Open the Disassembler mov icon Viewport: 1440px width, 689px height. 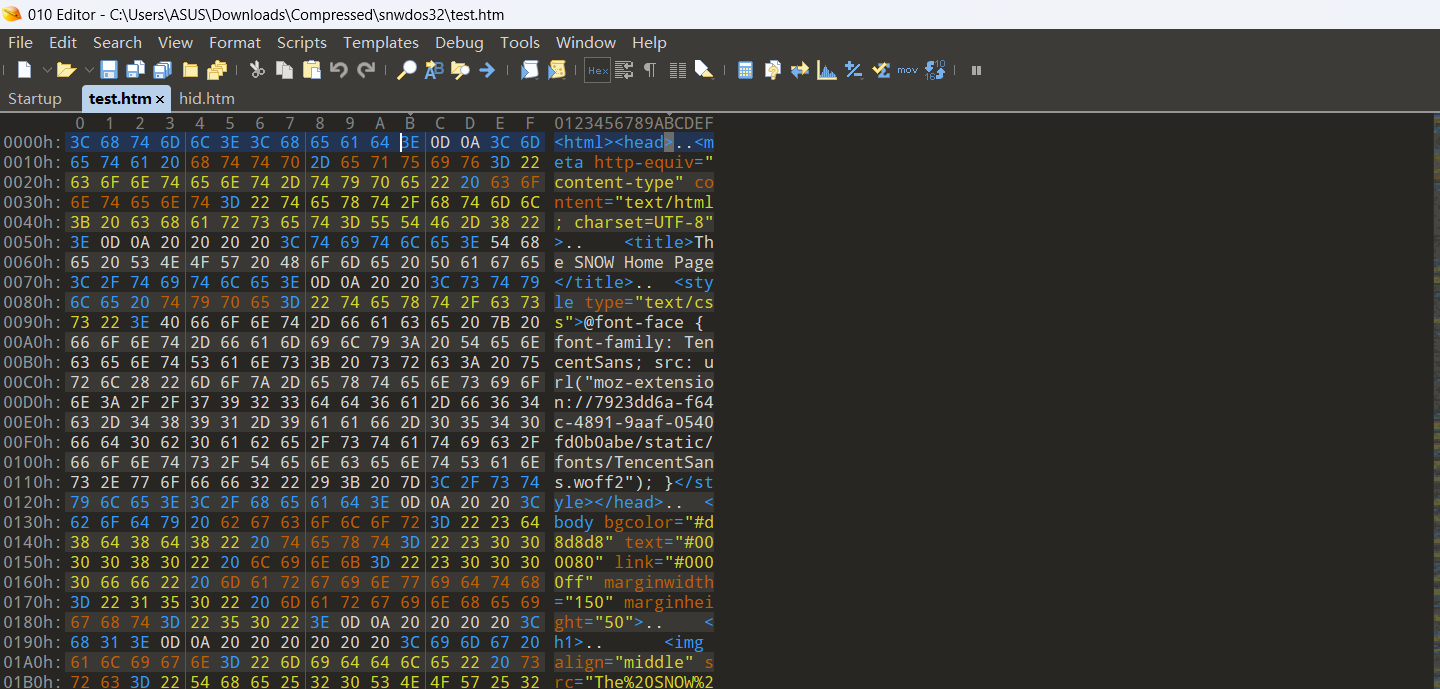(x=907, y=70)
